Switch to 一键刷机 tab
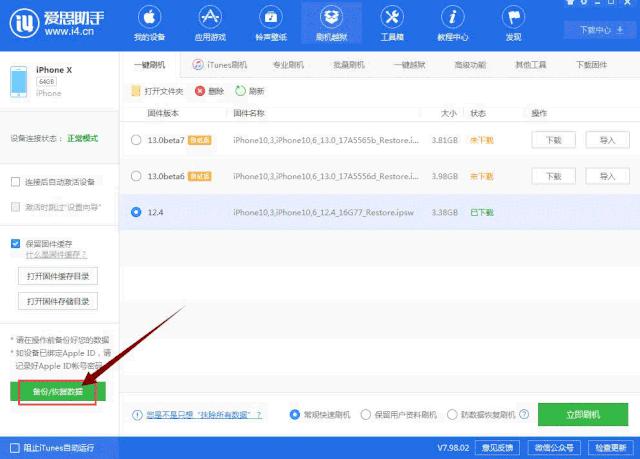640x459 pixels. pyautogui.click(x=150, y=65)
